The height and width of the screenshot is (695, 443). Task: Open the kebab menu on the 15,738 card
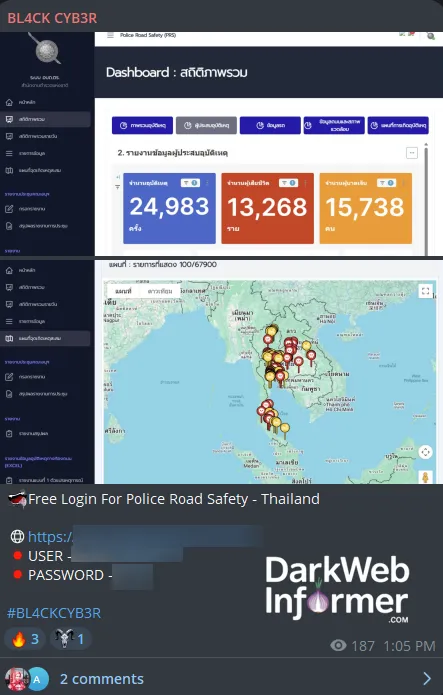coord(404,183)
